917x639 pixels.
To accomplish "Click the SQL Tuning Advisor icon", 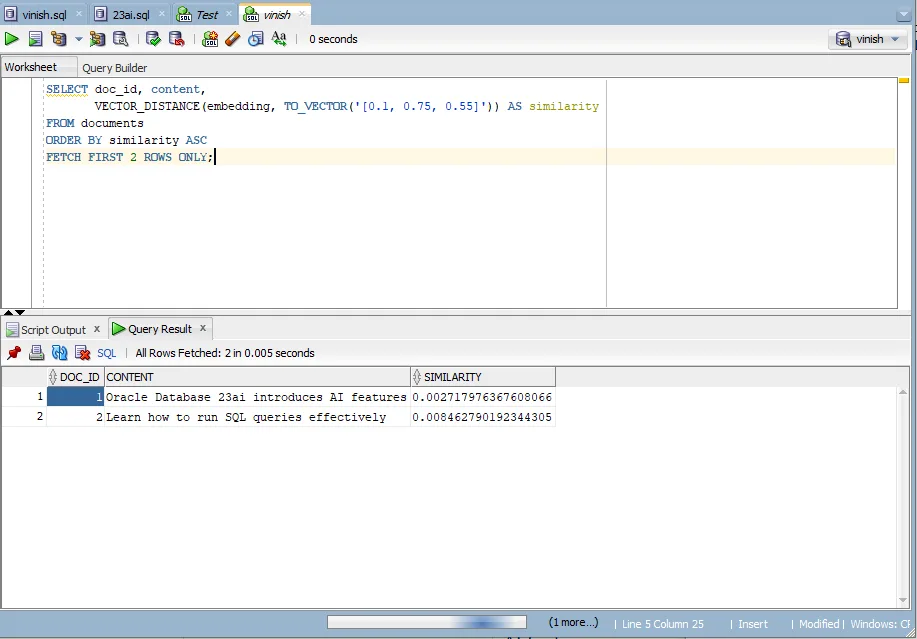I will tap(121, 39).
